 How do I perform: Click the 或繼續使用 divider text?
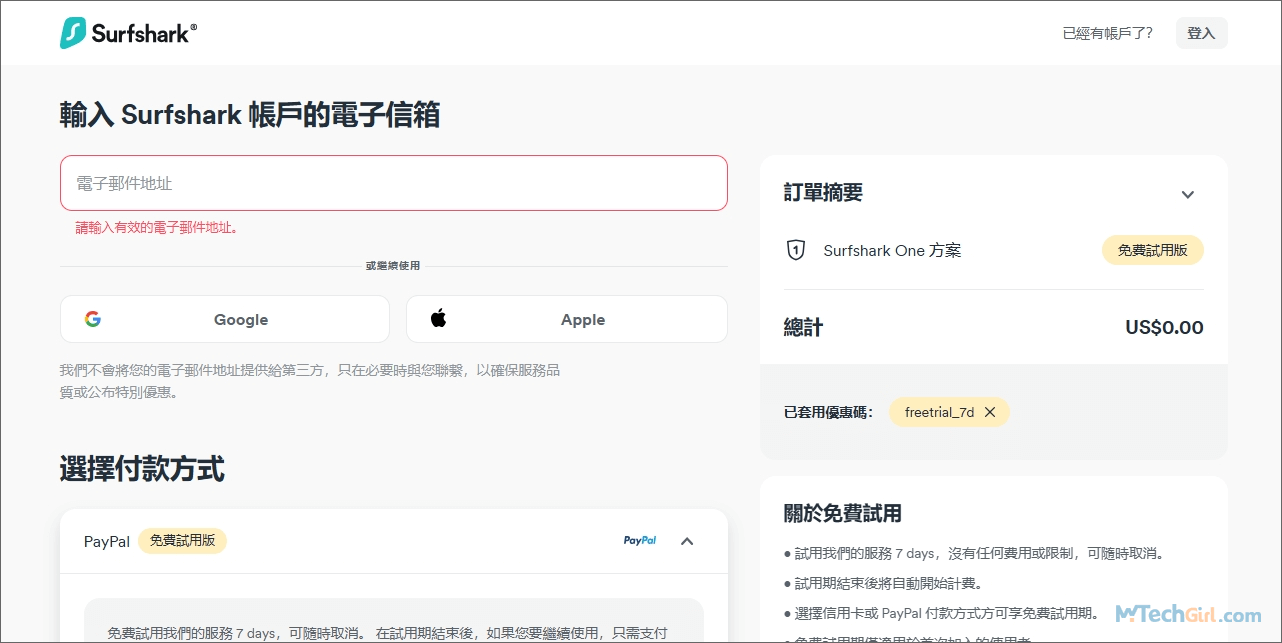point(393,266)
